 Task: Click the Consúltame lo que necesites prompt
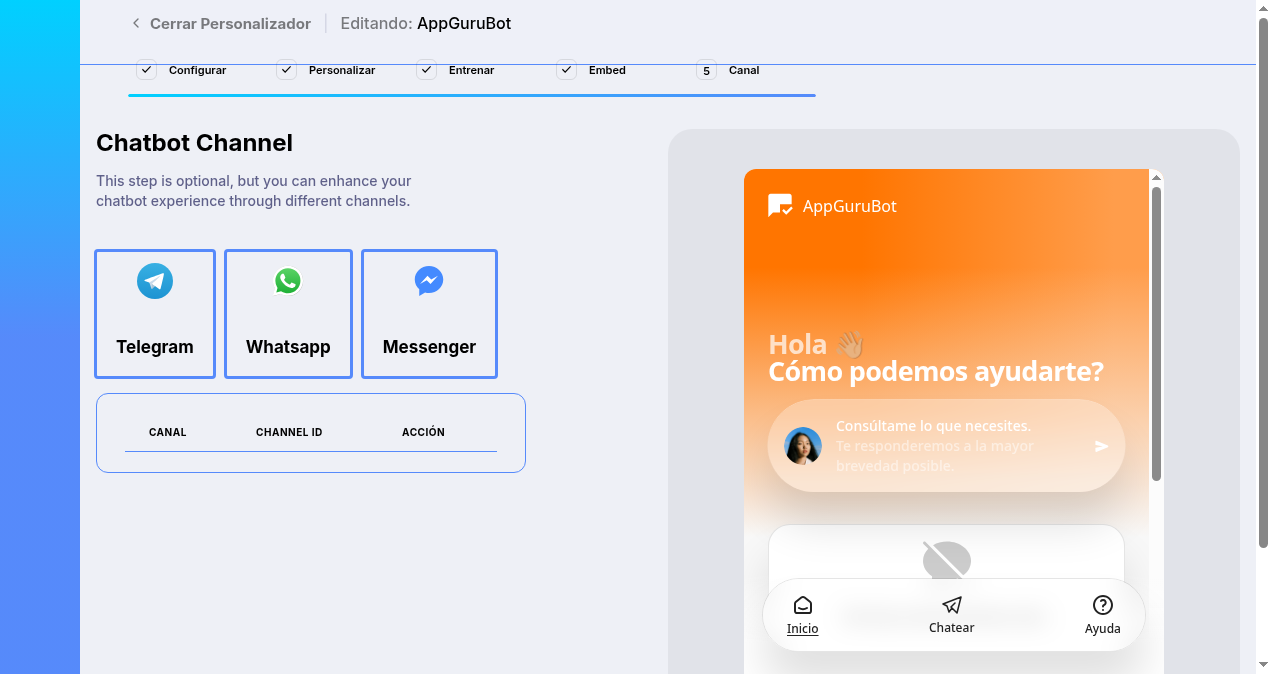click(933, 426)
